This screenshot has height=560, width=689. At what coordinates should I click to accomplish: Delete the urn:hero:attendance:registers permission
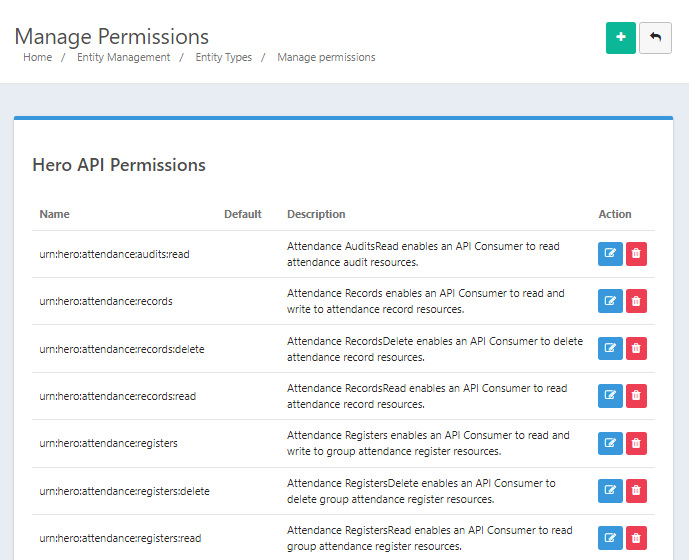636,443
